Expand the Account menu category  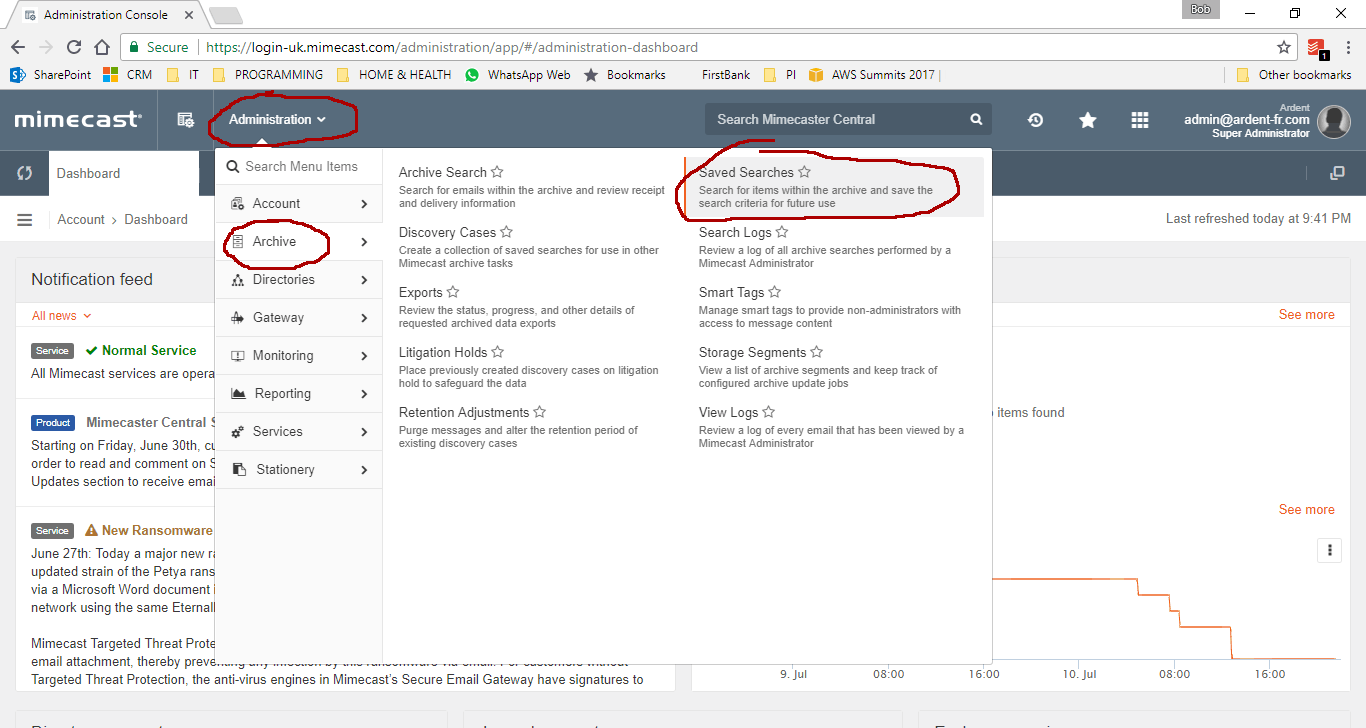click(299, 204)
